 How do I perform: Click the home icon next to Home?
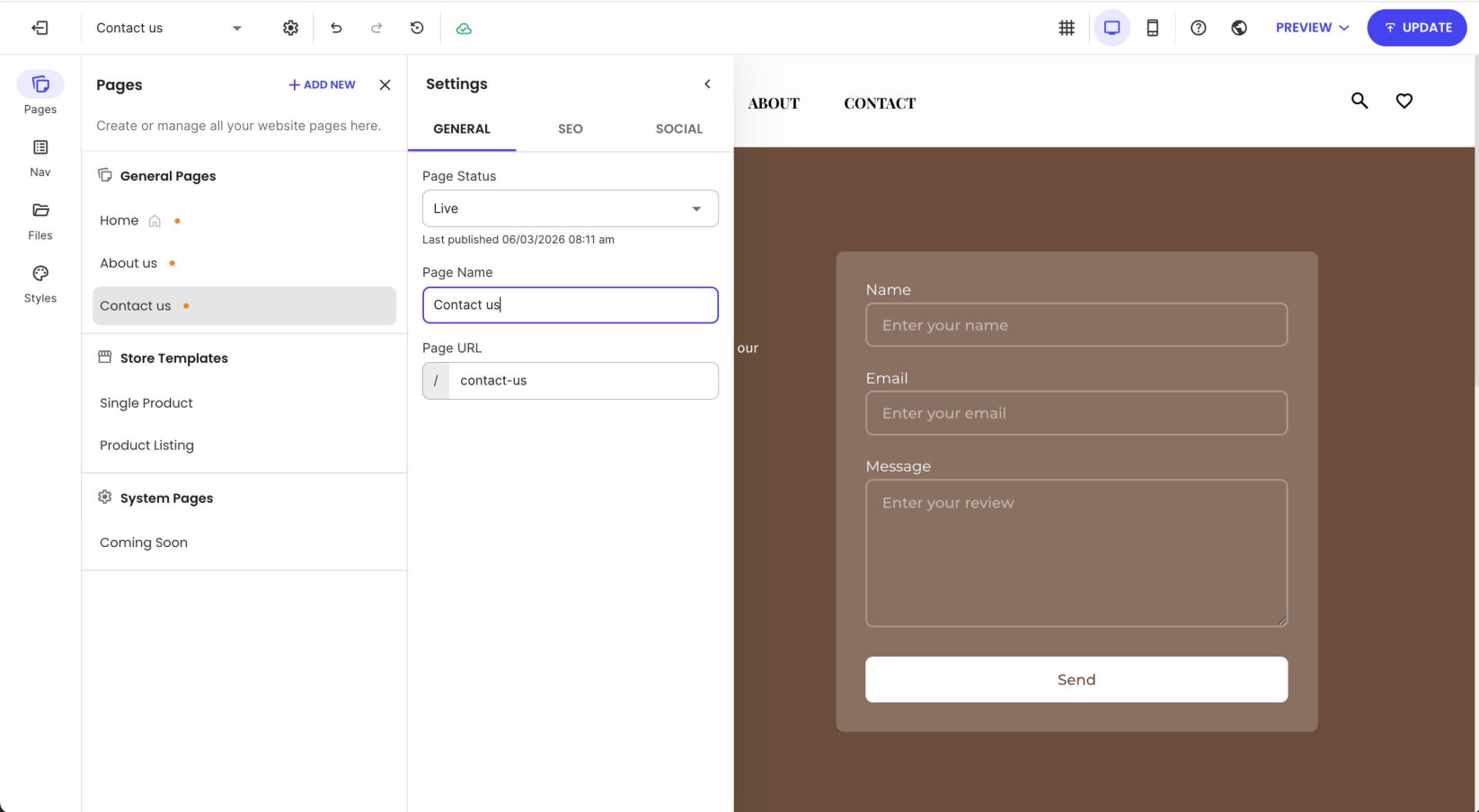(x=155, y=221)
